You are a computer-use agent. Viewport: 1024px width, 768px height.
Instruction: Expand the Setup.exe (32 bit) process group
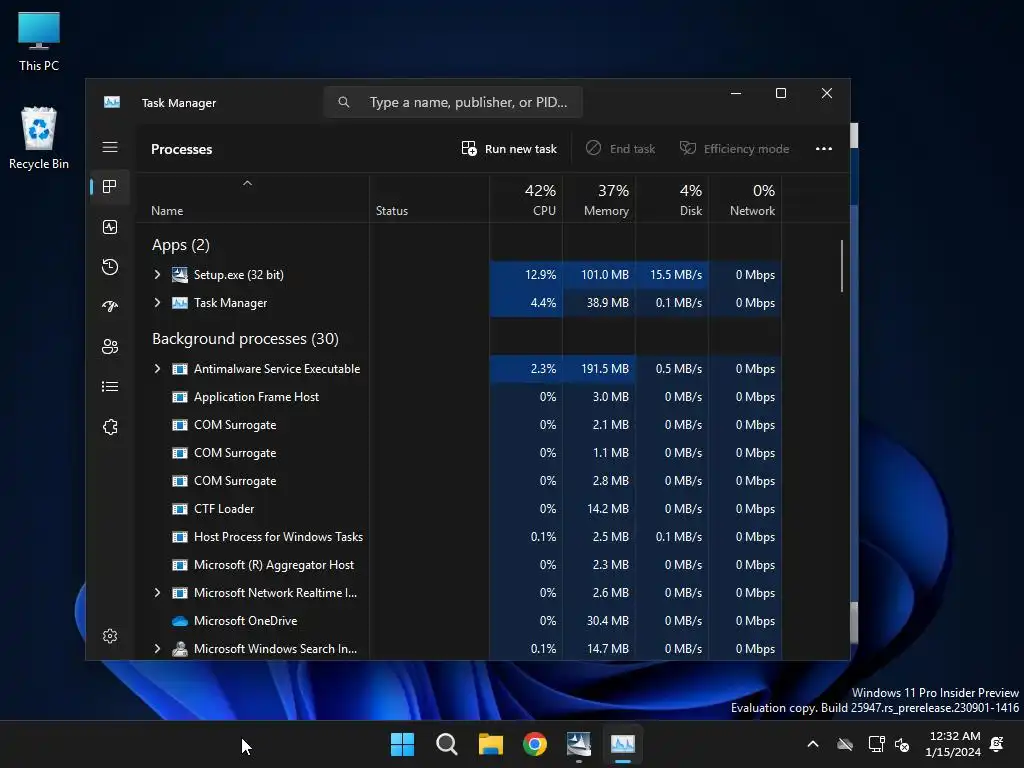157,275
